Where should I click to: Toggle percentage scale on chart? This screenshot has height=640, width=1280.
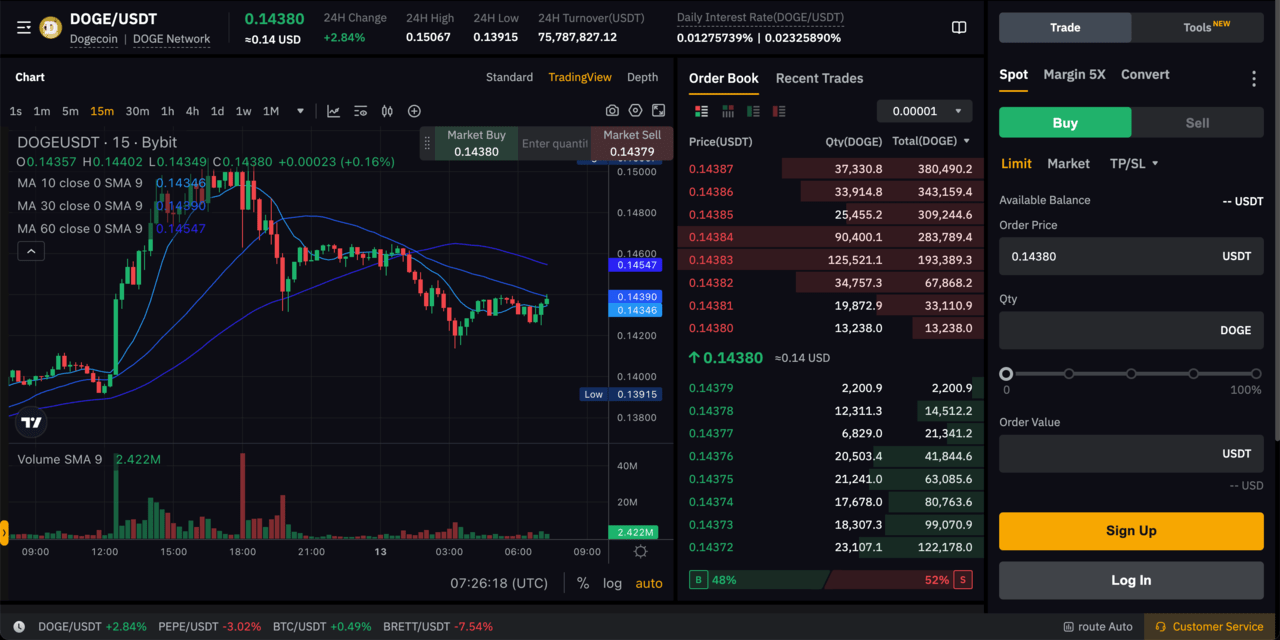583,583
